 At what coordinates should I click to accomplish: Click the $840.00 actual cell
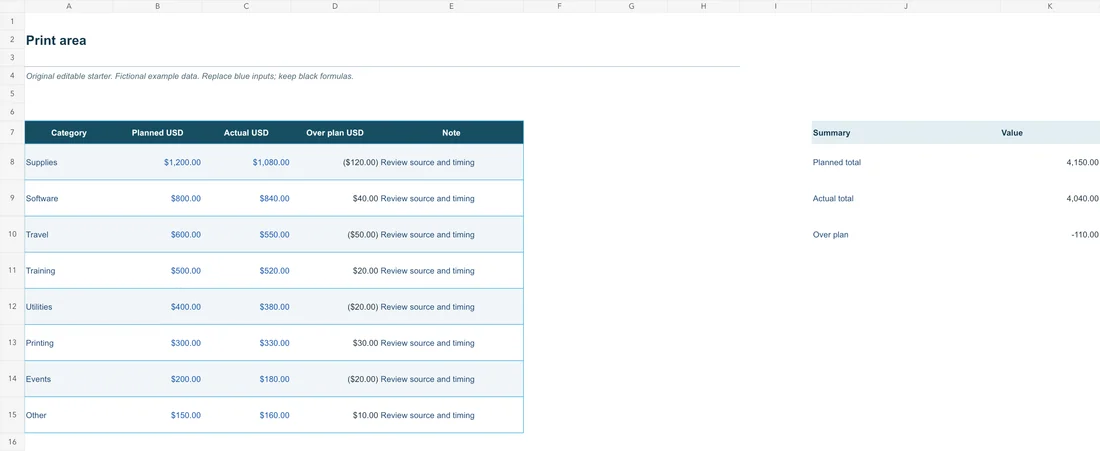pos(246,198)
